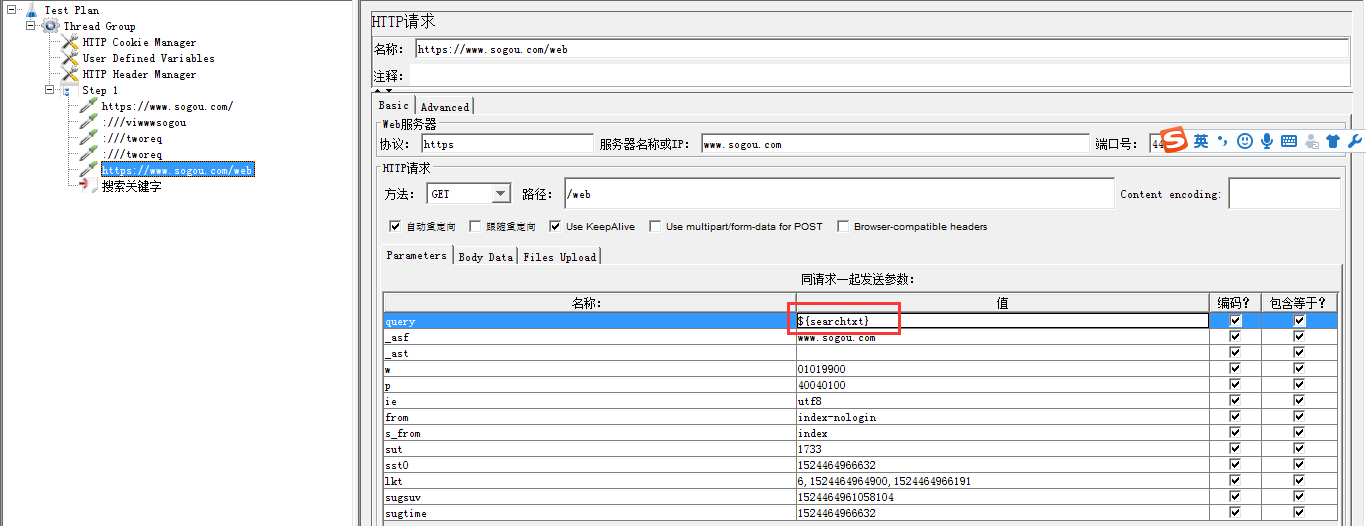1366x526 pixels.
Task: Collapse the Step 1 tree node
Action: click(x=51, y=90)
